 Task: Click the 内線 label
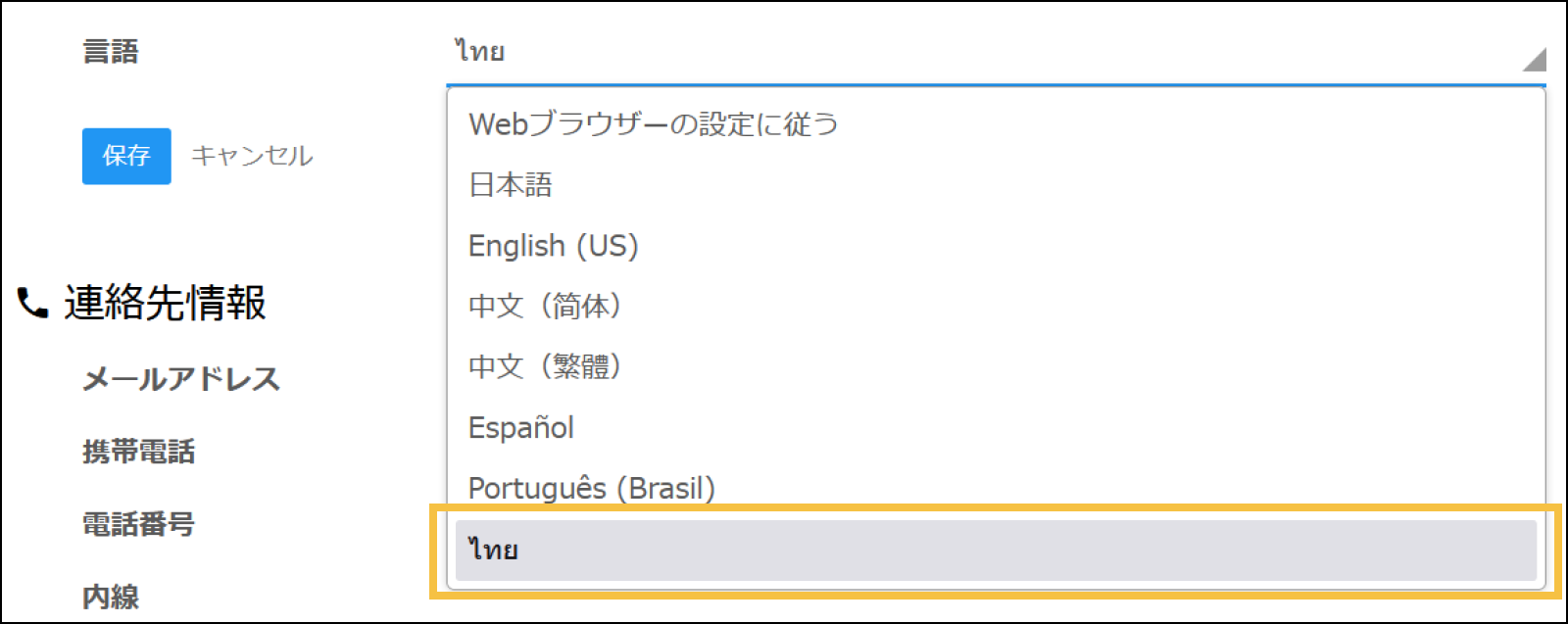click(x=111, y=597)
